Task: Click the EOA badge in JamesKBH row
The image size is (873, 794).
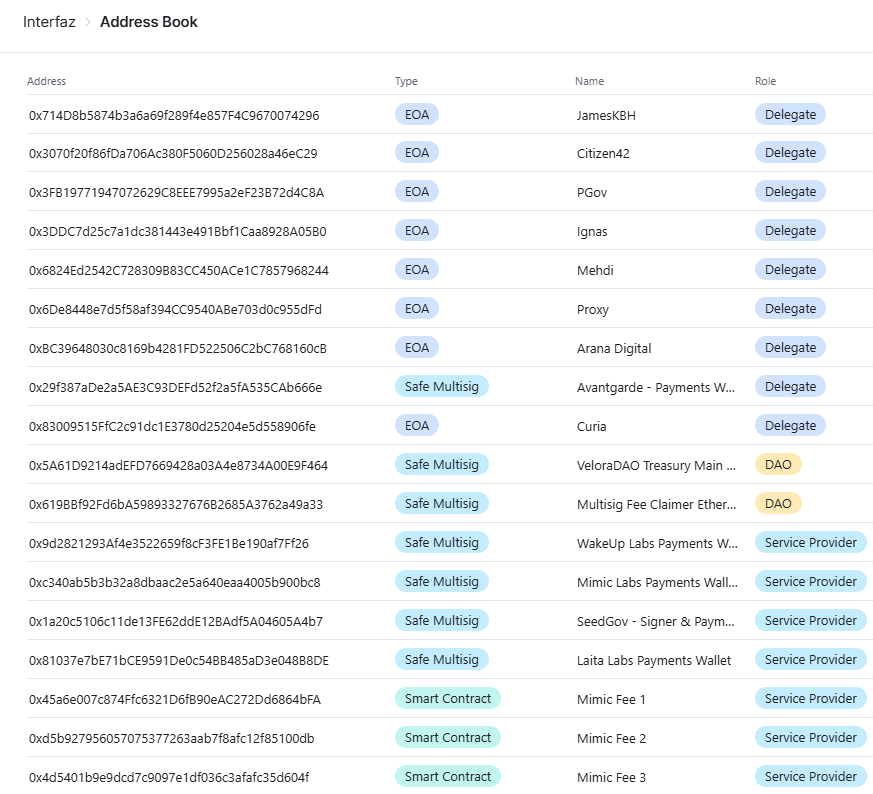Action: (417, 114)
